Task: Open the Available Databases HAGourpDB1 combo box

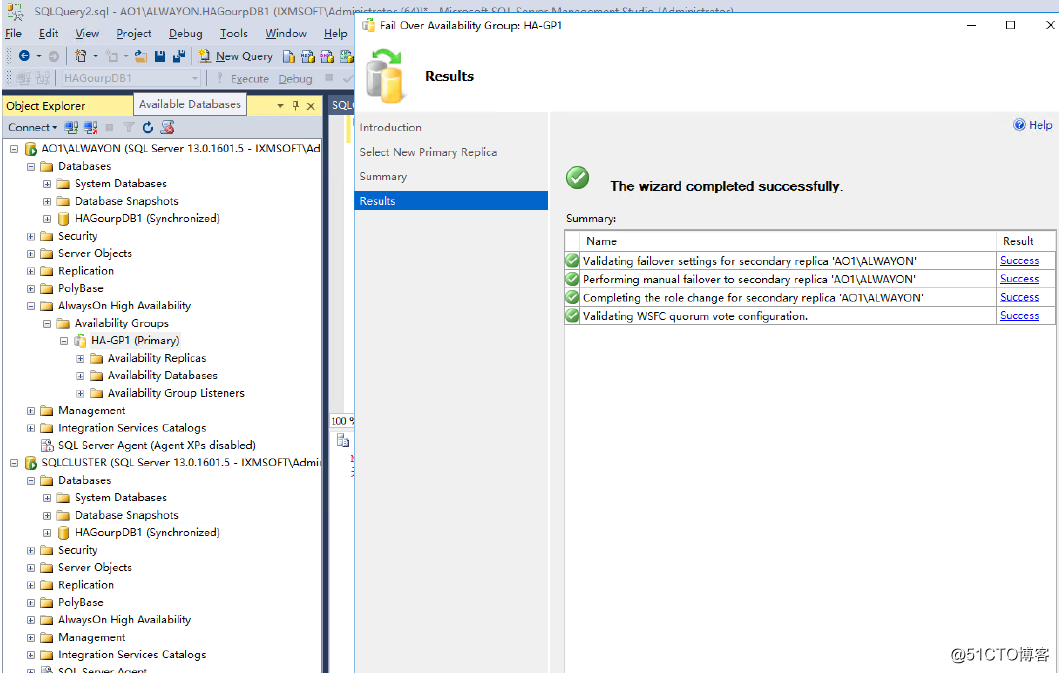Action: (x=132, y=78)
